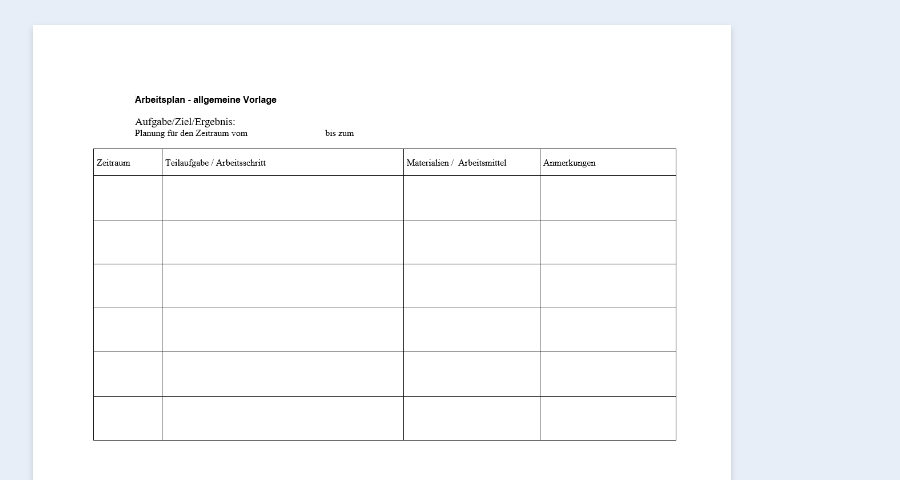This screenshot has height=480, width=900.
Task: Click the words 'bis zum'
Action: point(339,133)
